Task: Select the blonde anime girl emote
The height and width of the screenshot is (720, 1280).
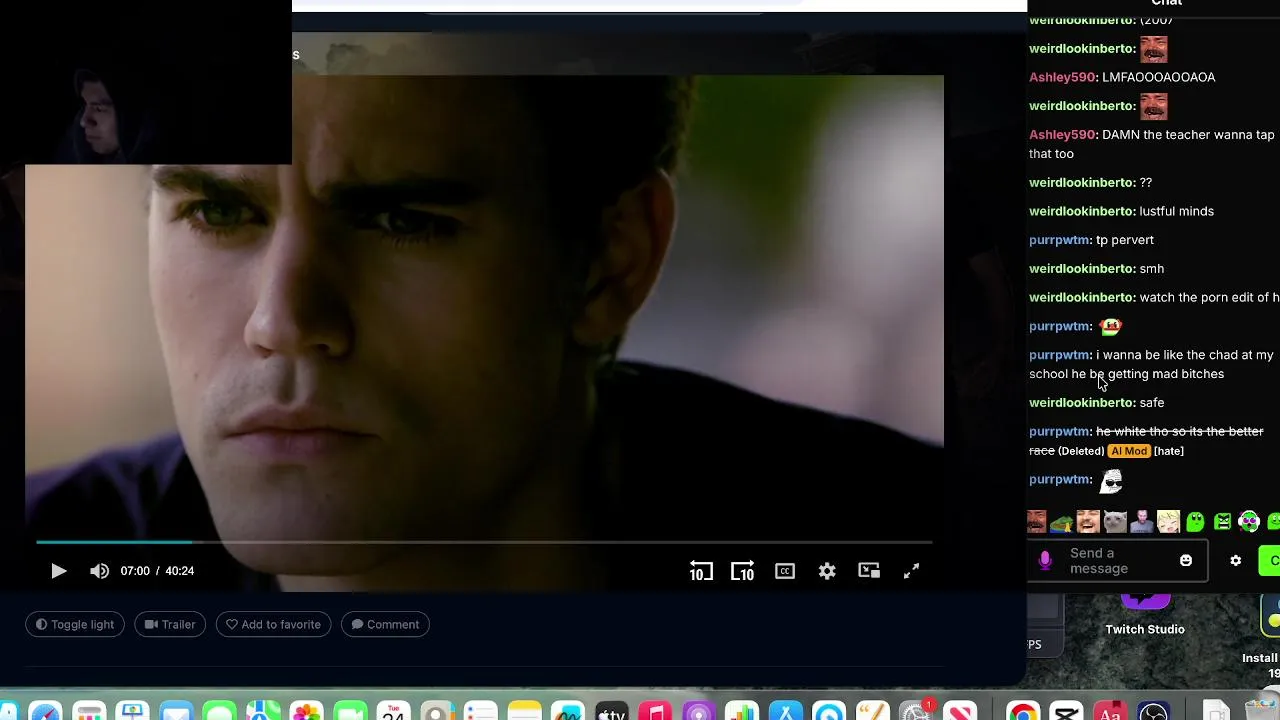Action: click(1168, 521)
